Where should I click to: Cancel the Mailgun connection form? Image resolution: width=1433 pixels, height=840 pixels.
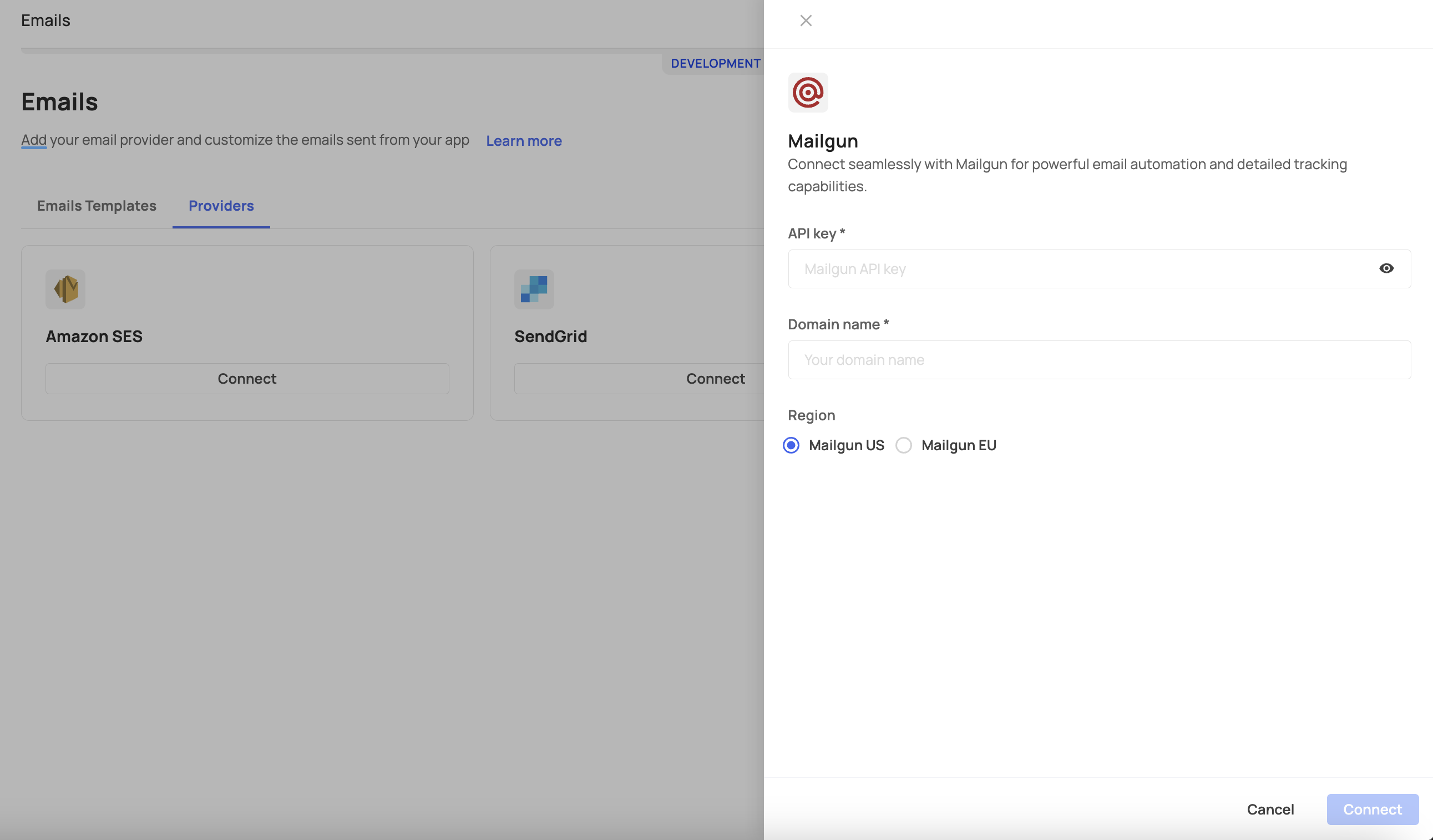click(x=1270, y=809)
